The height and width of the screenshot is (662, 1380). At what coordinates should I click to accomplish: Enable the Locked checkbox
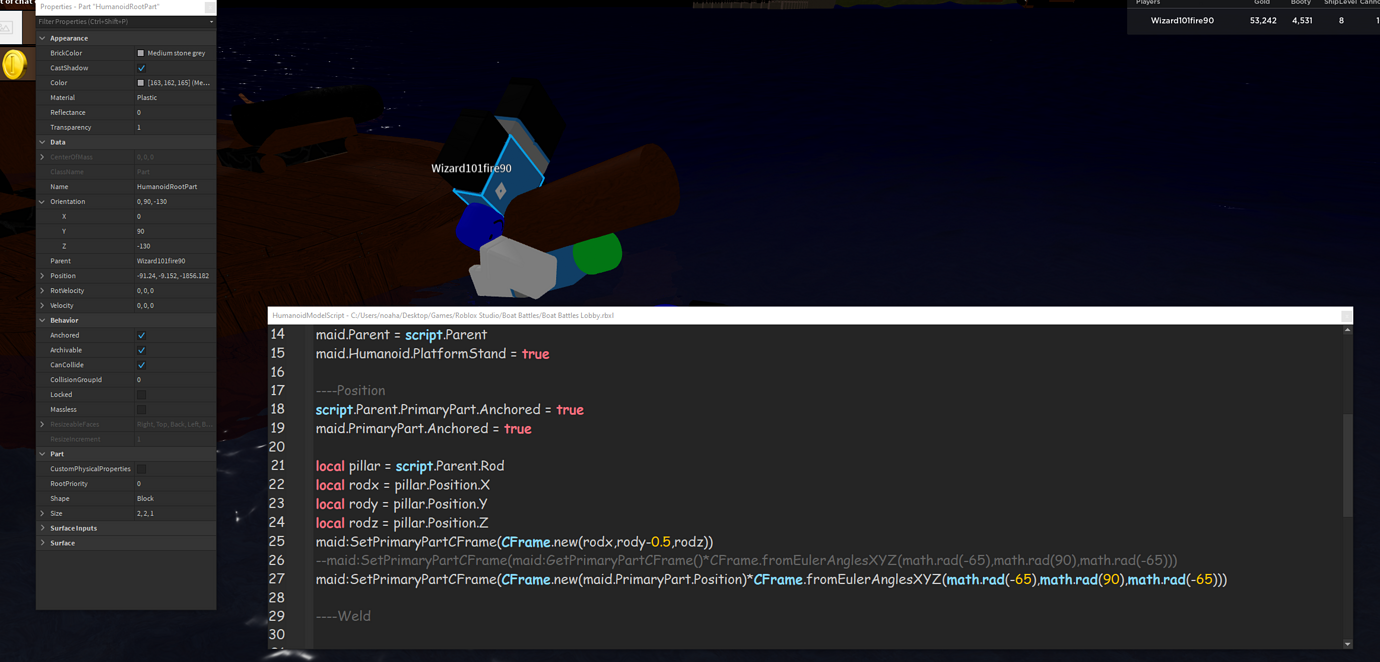tap(142, 394)
